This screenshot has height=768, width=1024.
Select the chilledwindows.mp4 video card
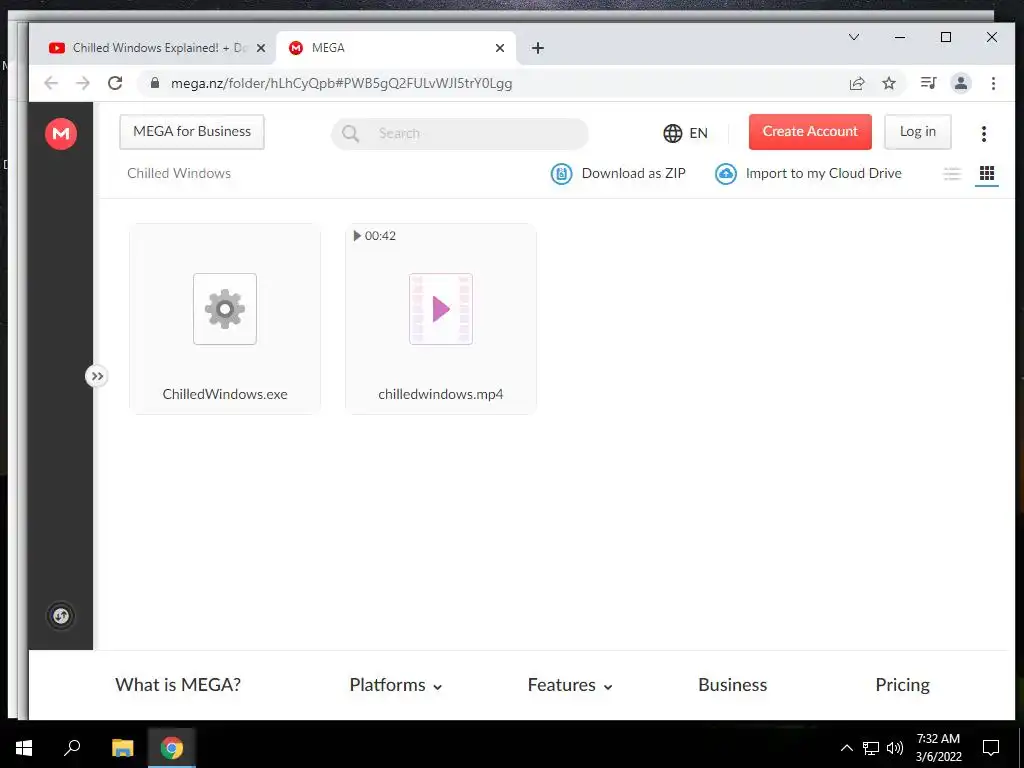pyautogui.click(x=441, y=319)
